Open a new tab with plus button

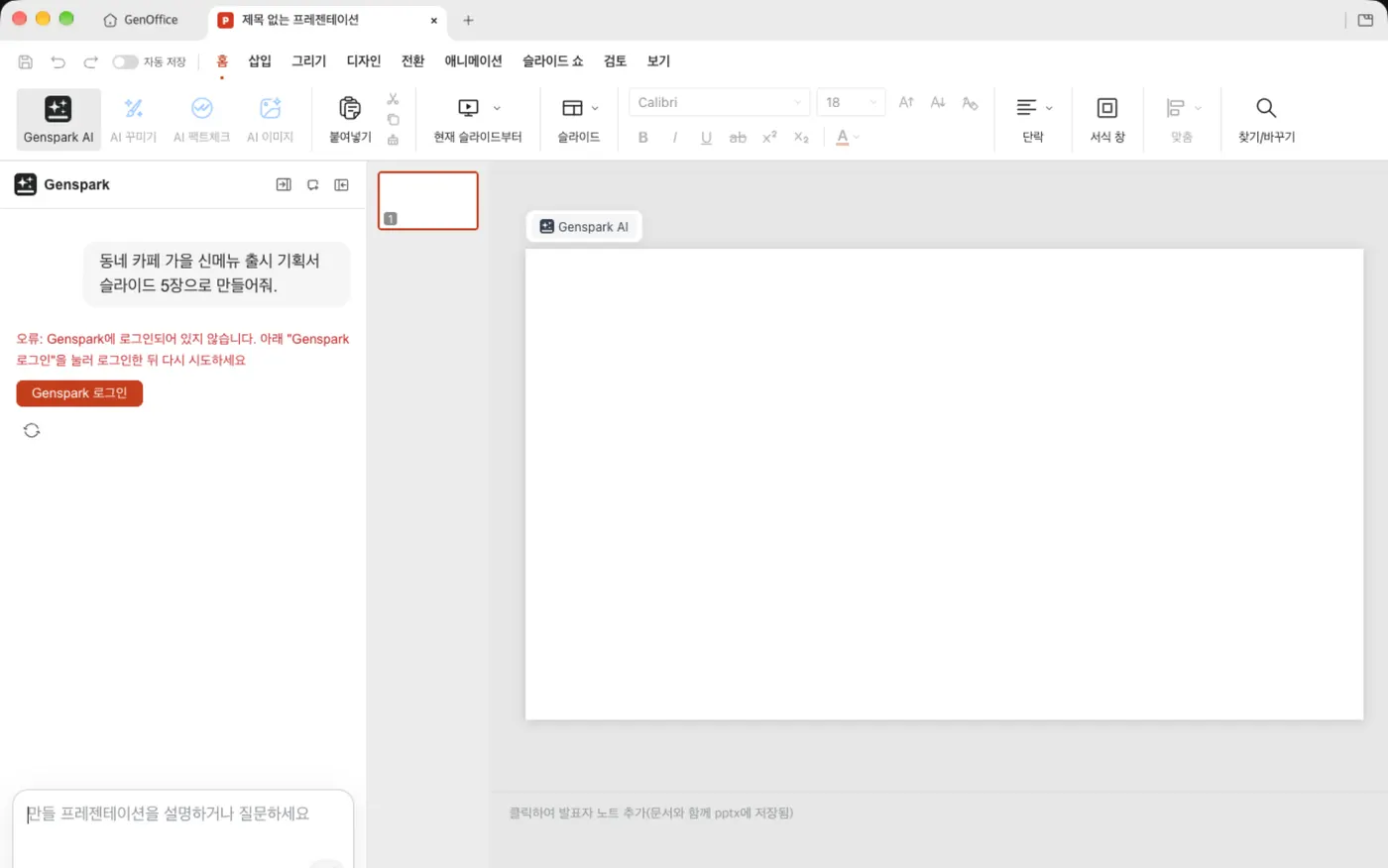(468, 20)
